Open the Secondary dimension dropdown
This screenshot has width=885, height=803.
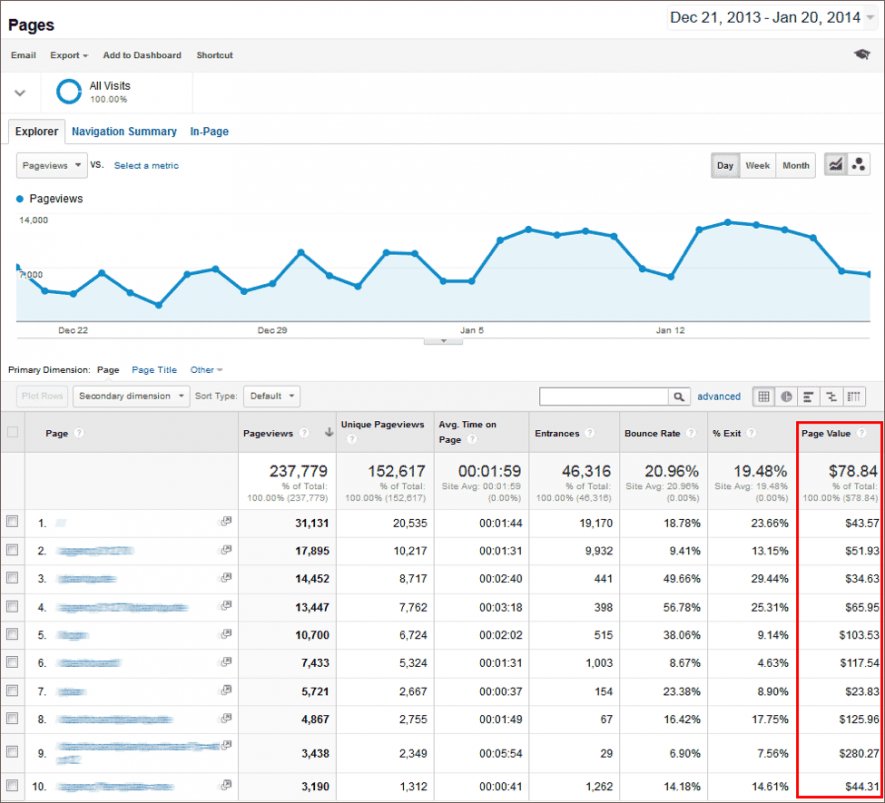pyautogui.click(x=130, y=396)
